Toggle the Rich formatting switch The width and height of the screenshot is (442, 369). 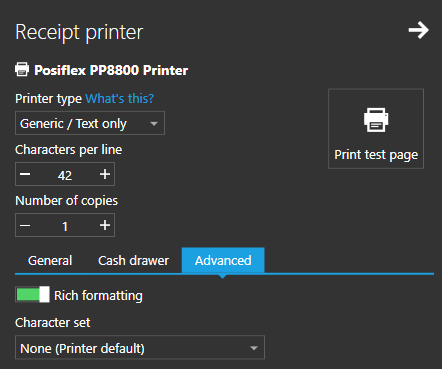click(33, 295)
